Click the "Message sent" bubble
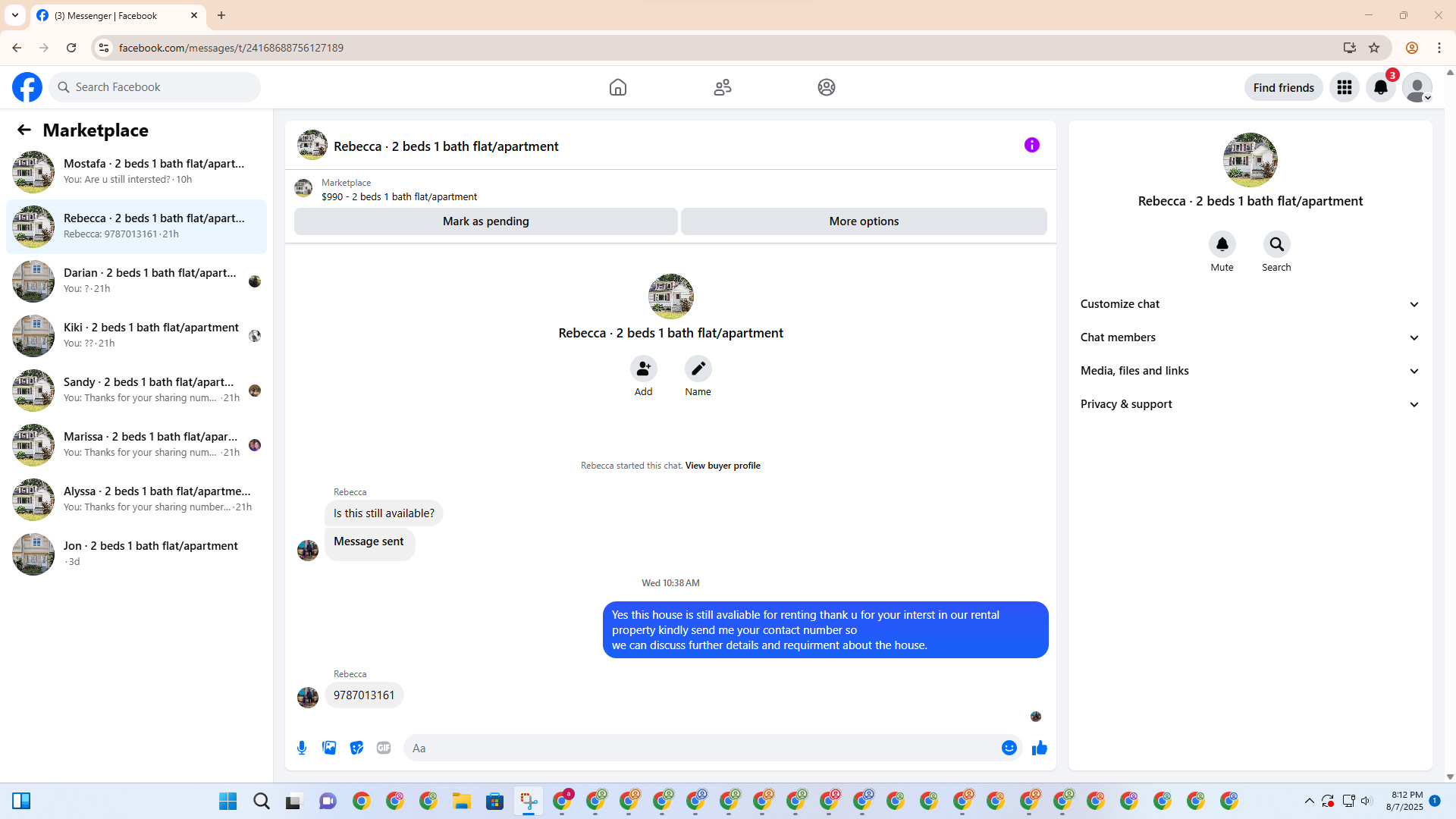The width and height of the screenshot is (1456, 819). [369, 543]
